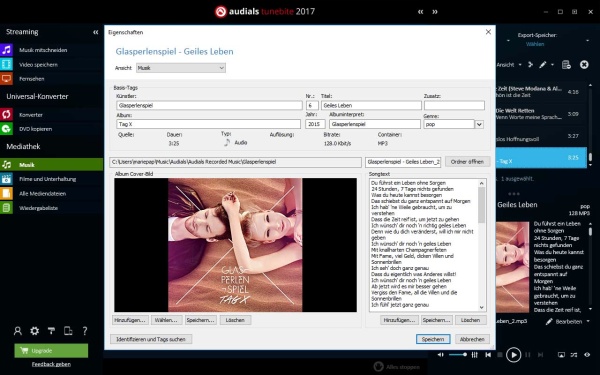Navigate forward with the title bar right arrows
The height and width of the screenshot is (375, 600).
pos(435,11)
